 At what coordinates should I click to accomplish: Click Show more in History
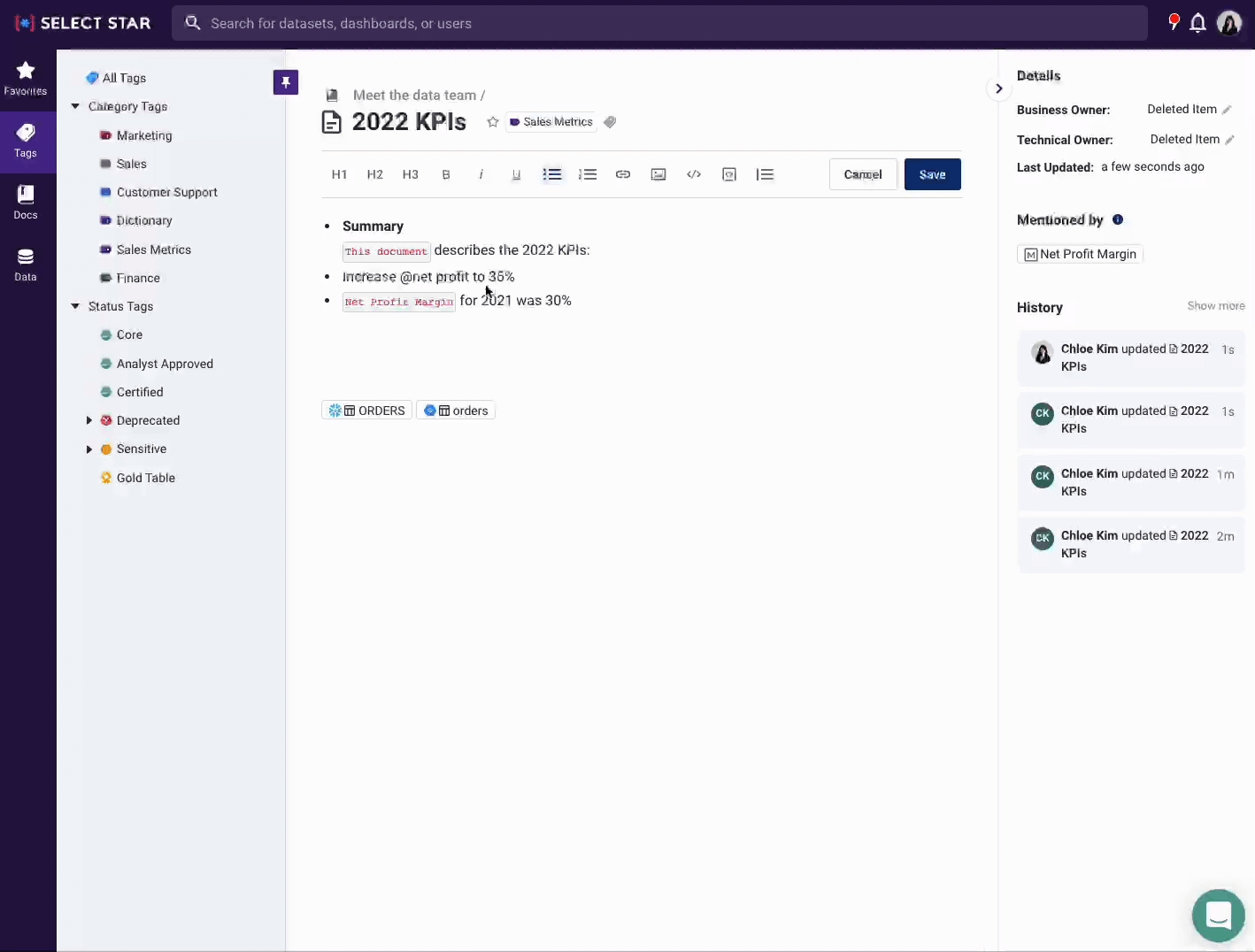(x=1215, y=306)
